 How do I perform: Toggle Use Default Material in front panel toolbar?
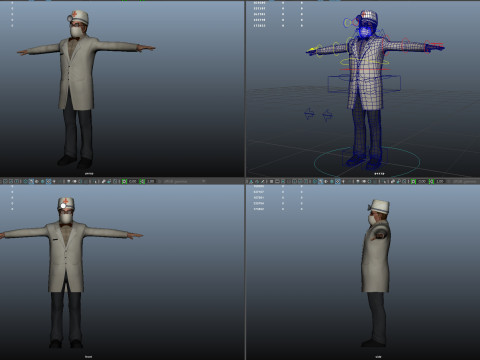point(37,181)
